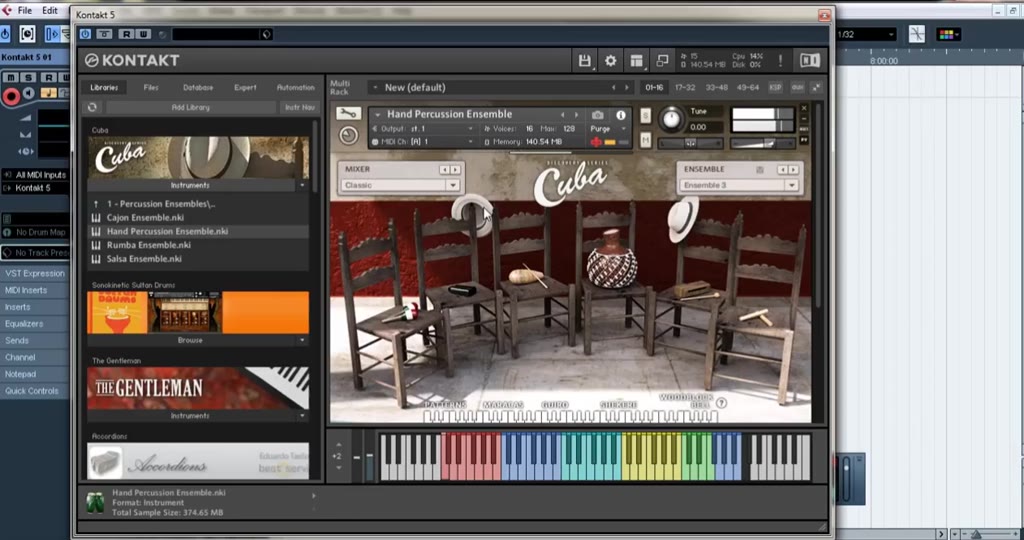Click The Gentleman library banner
1024x540 pixels.
[198, 389]
